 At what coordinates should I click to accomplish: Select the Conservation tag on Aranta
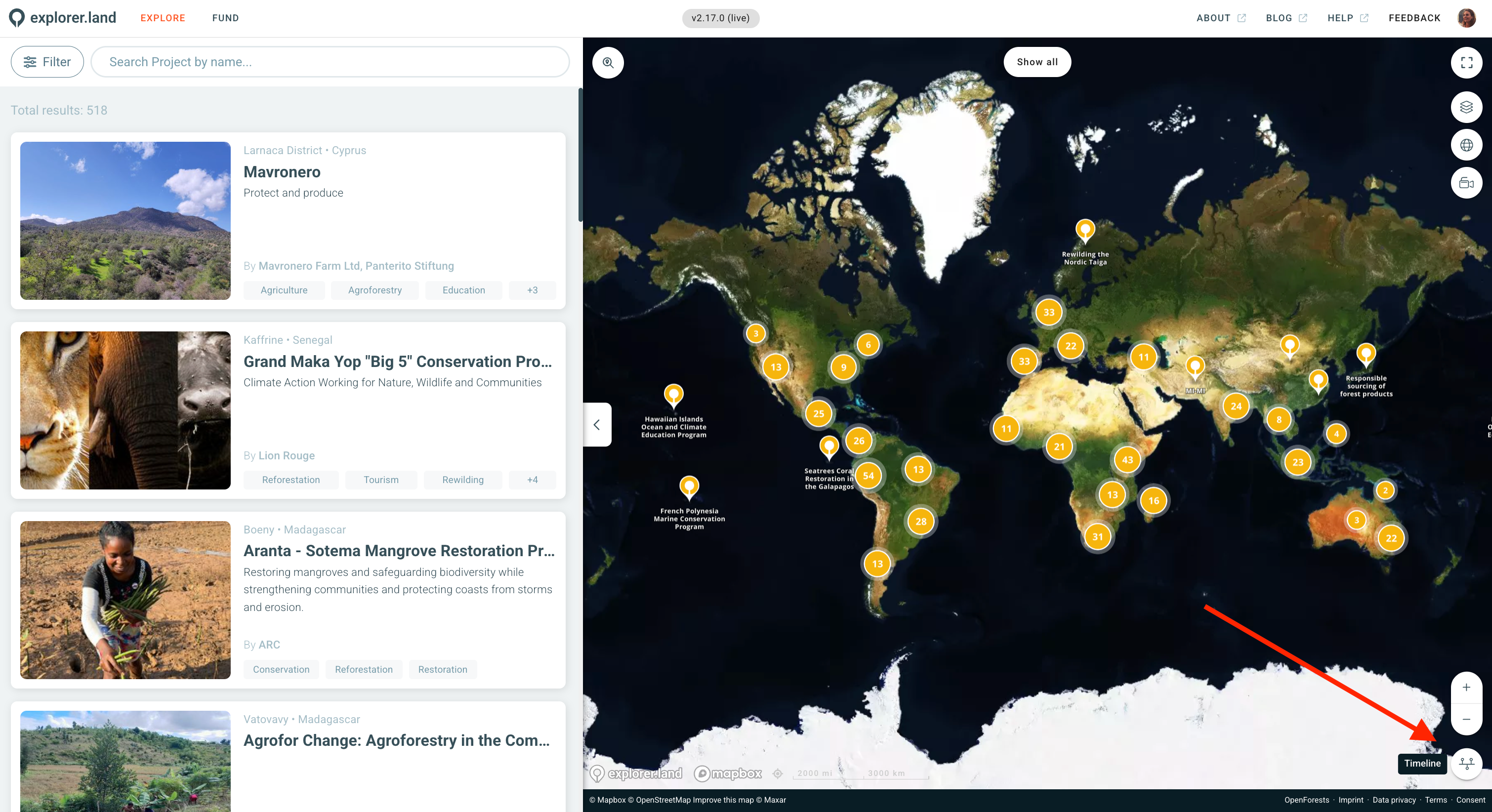[x=281, y=670]
